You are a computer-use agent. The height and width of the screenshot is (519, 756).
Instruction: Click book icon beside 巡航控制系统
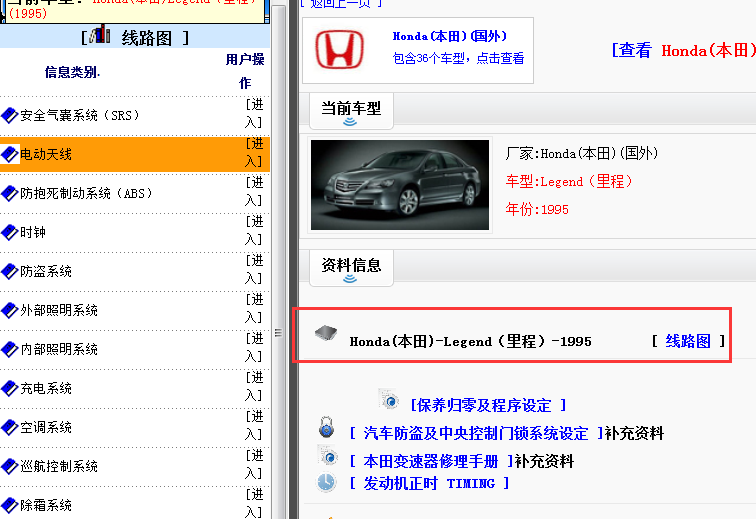point(10,466)
